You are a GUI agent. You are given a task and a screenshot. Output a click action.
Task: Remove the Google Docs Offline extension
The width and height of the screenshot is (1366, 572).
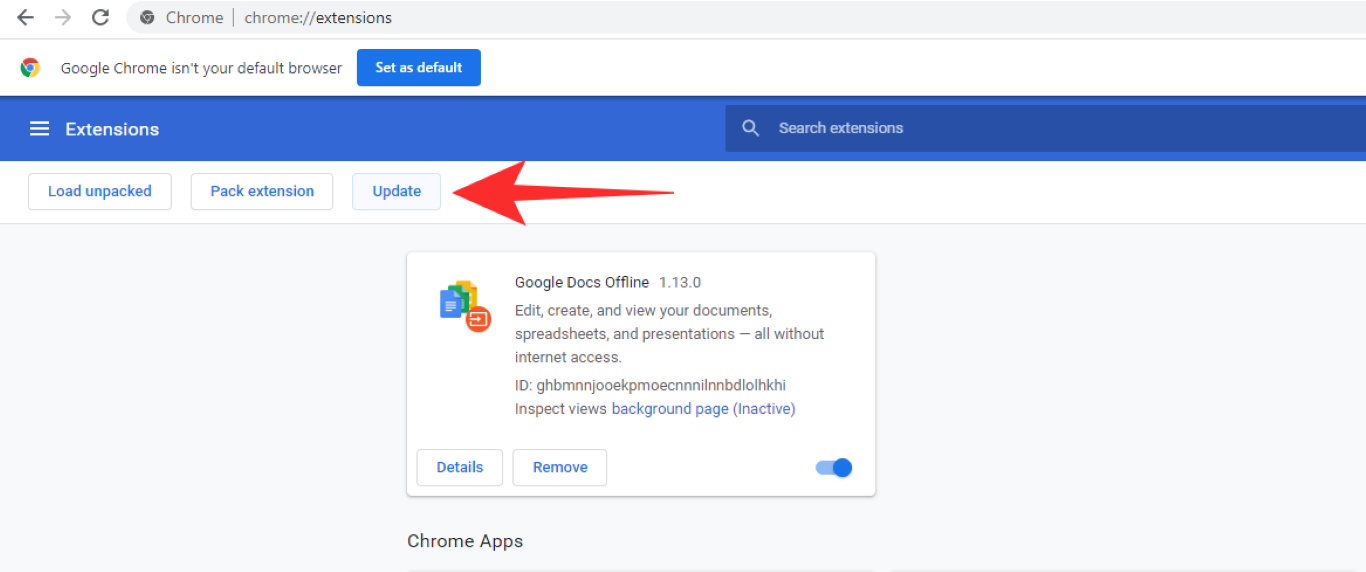pos(560,467)
